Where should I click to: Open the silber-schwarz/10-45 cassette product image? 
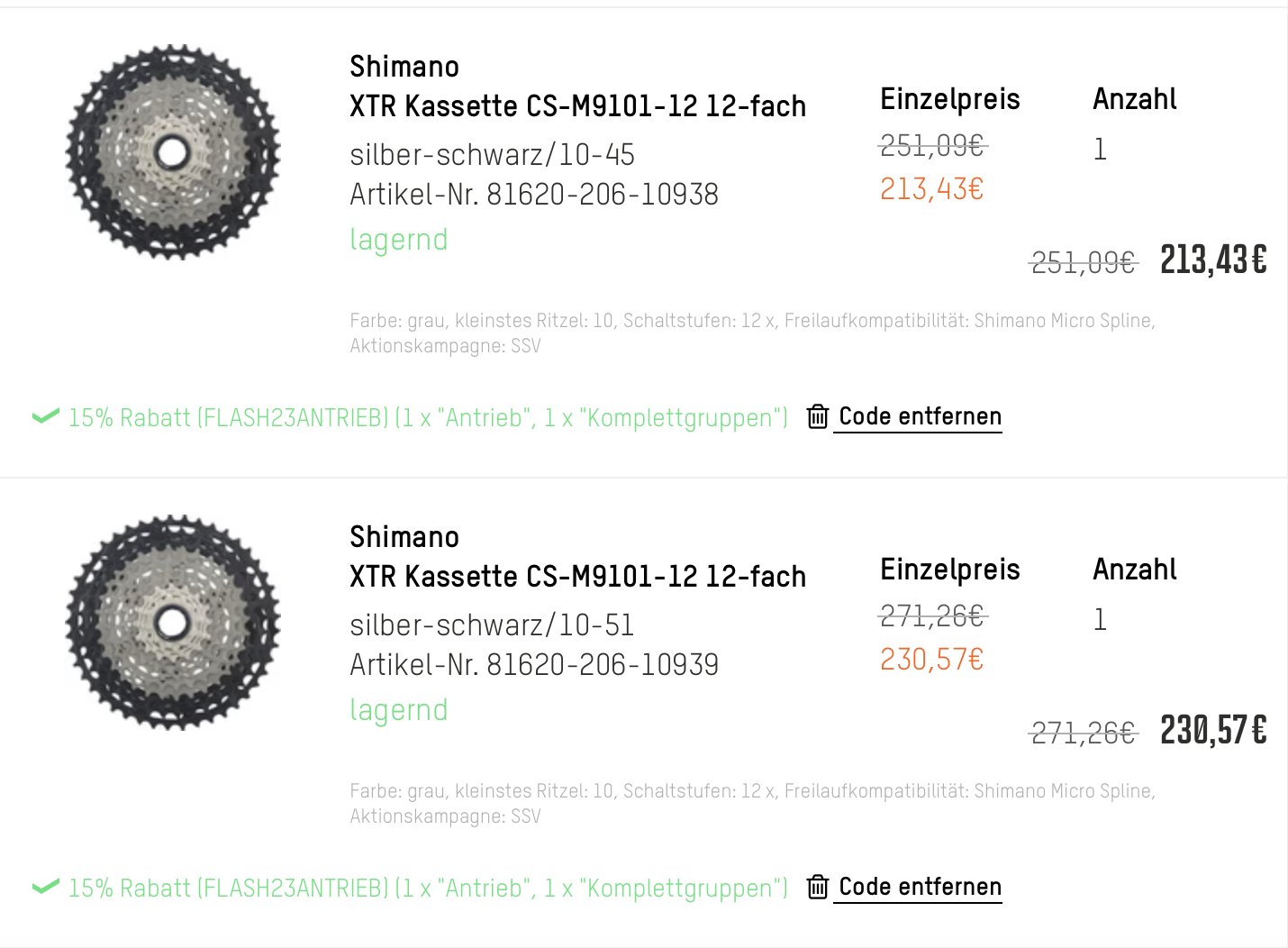point(173,152)
